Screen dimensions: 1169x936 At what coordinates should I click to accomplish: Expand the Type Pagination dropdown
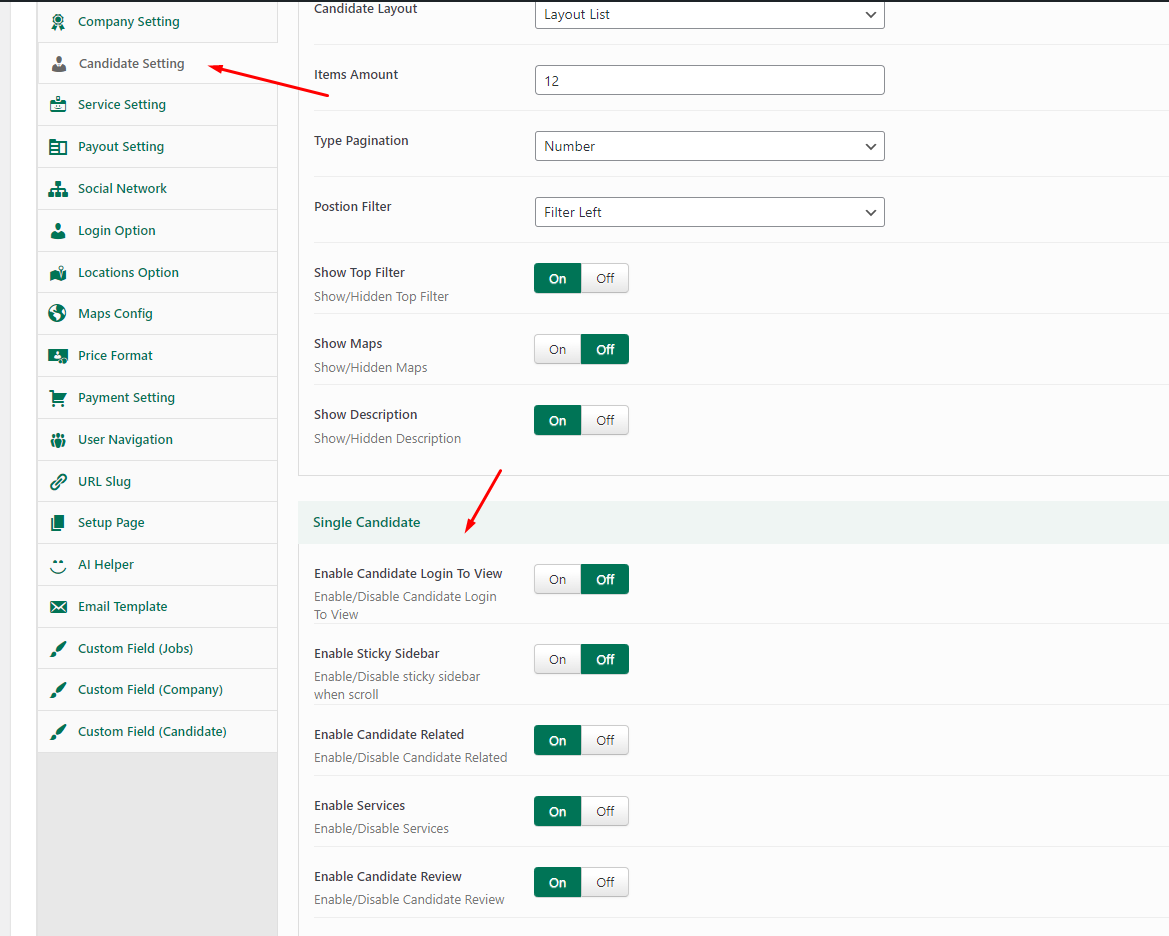tap(709, 146)
